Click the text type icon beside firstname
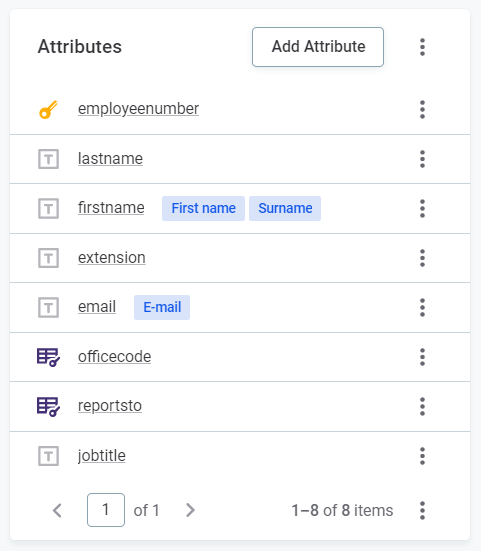The height and width of the screenshot is (551, 481). coord(48,208)
